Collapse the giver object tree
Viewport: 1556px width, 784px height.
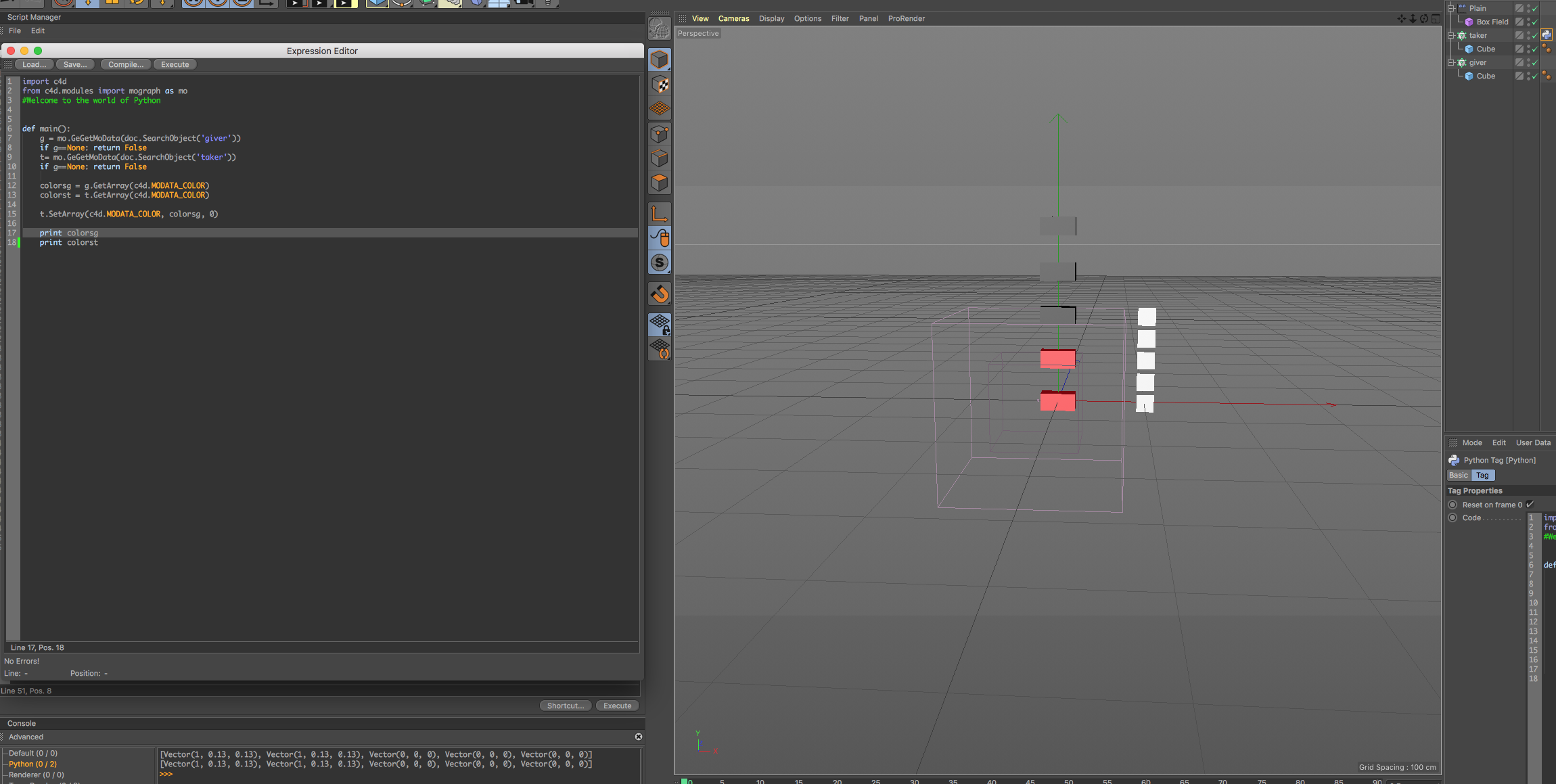tap(1450, 62)
